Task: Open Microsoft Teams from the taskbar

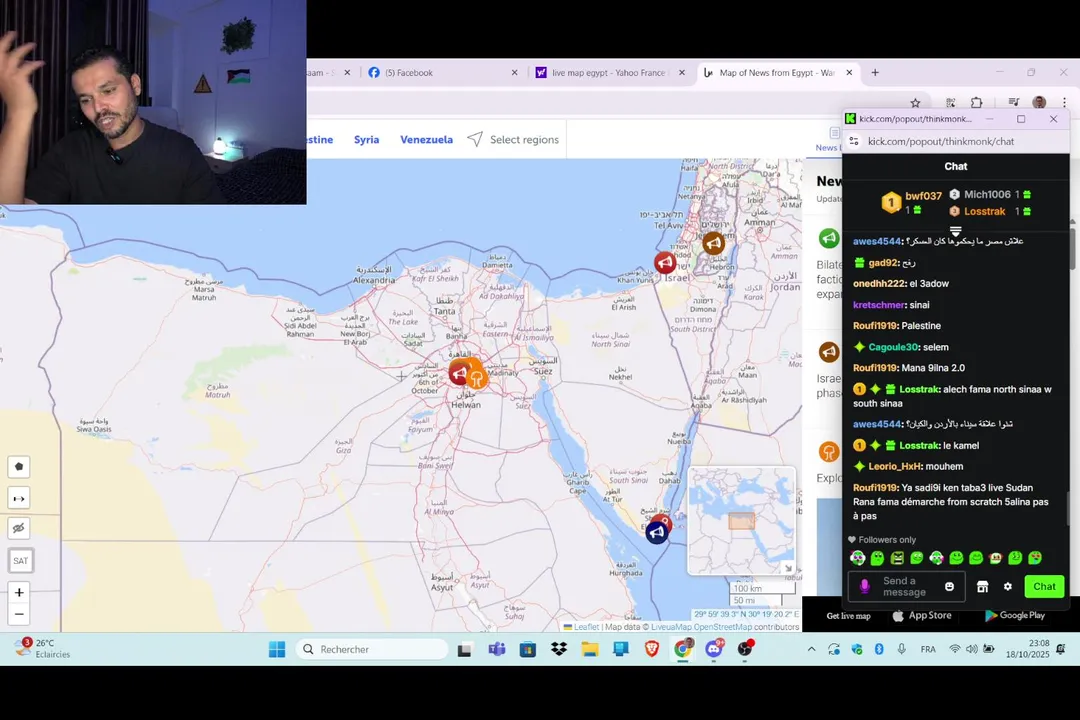Action: tap(497, 649)
